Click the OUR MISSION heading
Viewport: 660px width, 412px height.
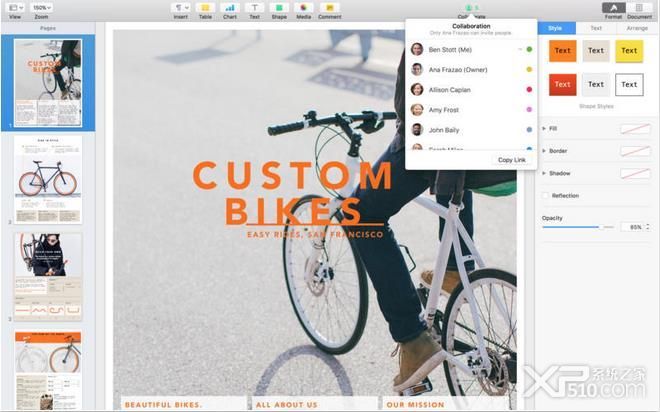tap(415, 405)
